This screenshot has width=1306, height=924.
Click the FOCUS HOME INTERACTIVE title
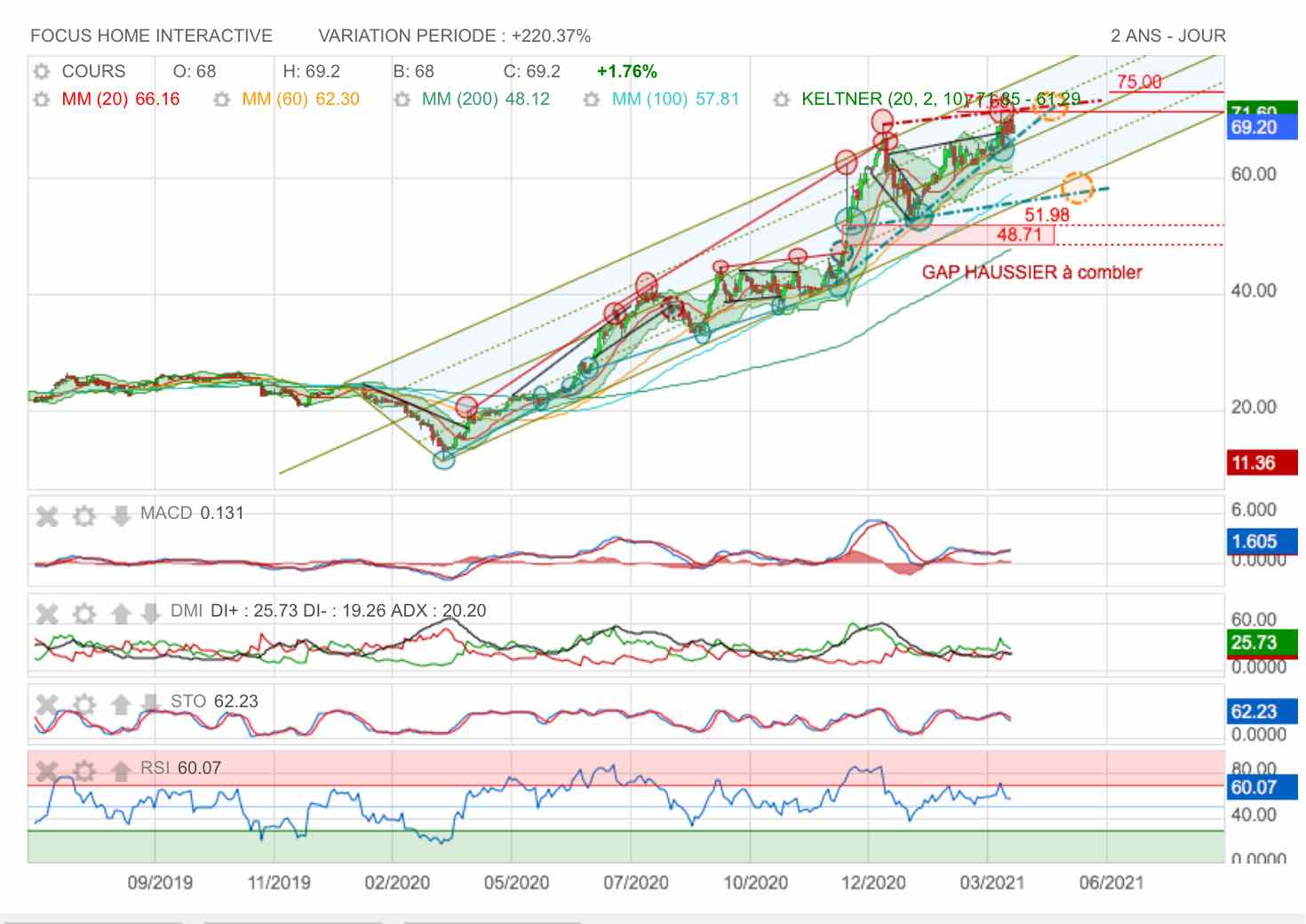(151, 36)
